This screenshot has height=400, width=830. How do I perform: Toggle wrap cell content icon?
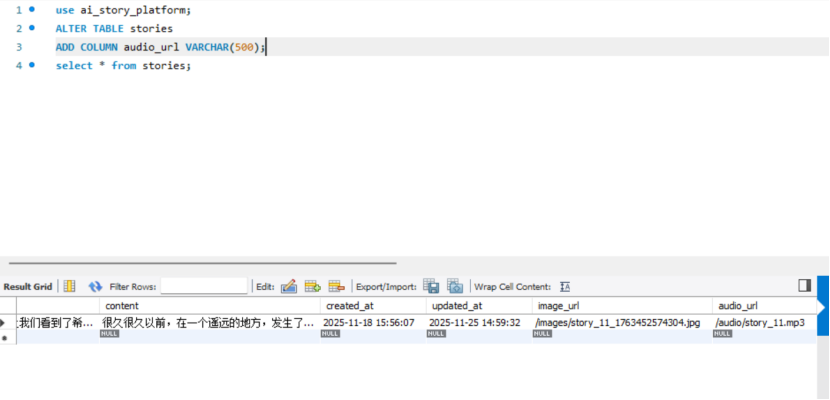[x=565, y=287]
